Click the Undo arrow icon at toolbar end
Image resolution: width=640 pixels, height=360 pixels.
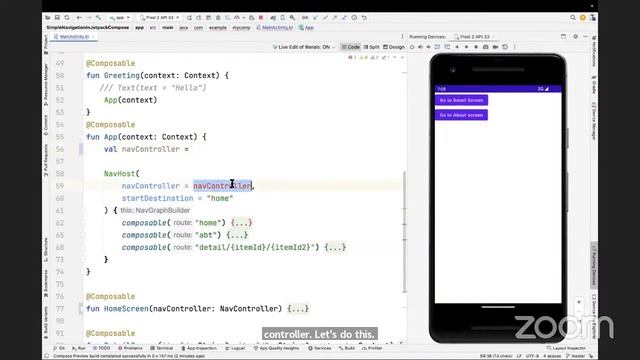(x=364, y=18)
